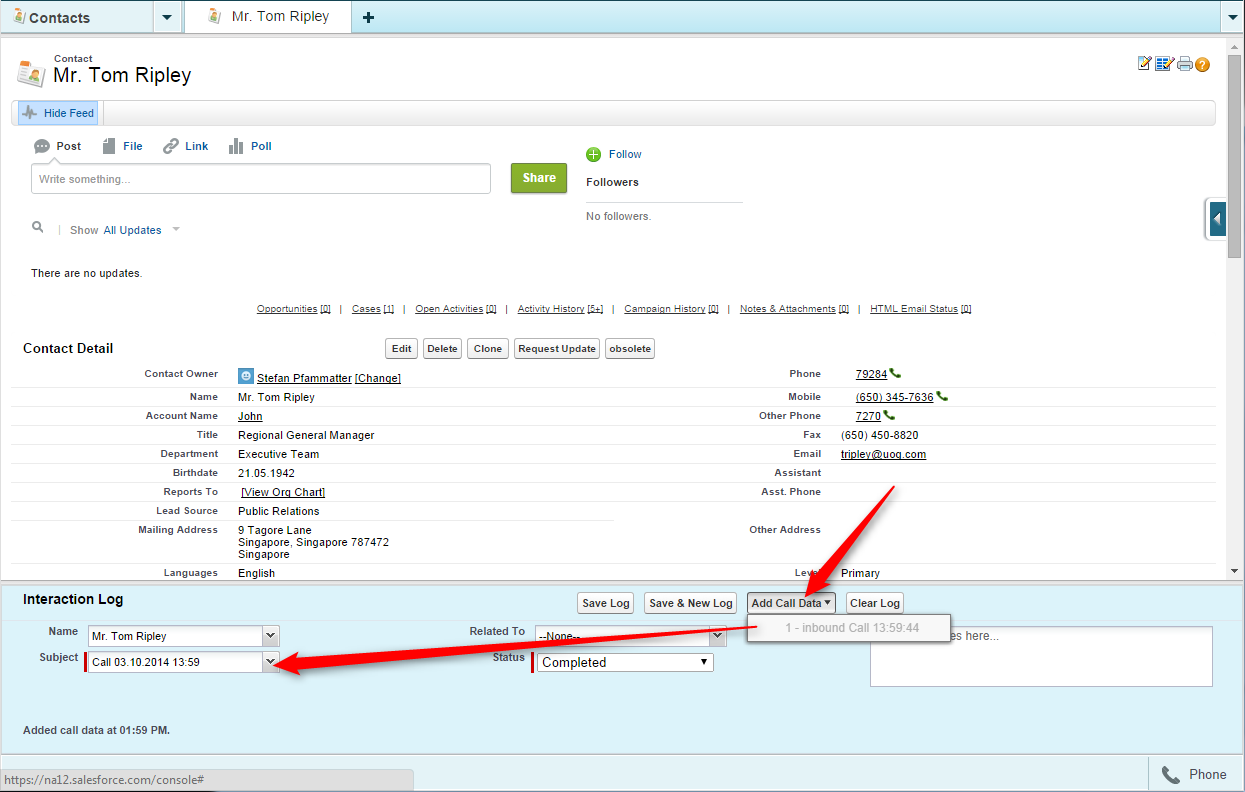Click the Share button
This screenshot has width=1245, height=792.
tap(539, 178)
